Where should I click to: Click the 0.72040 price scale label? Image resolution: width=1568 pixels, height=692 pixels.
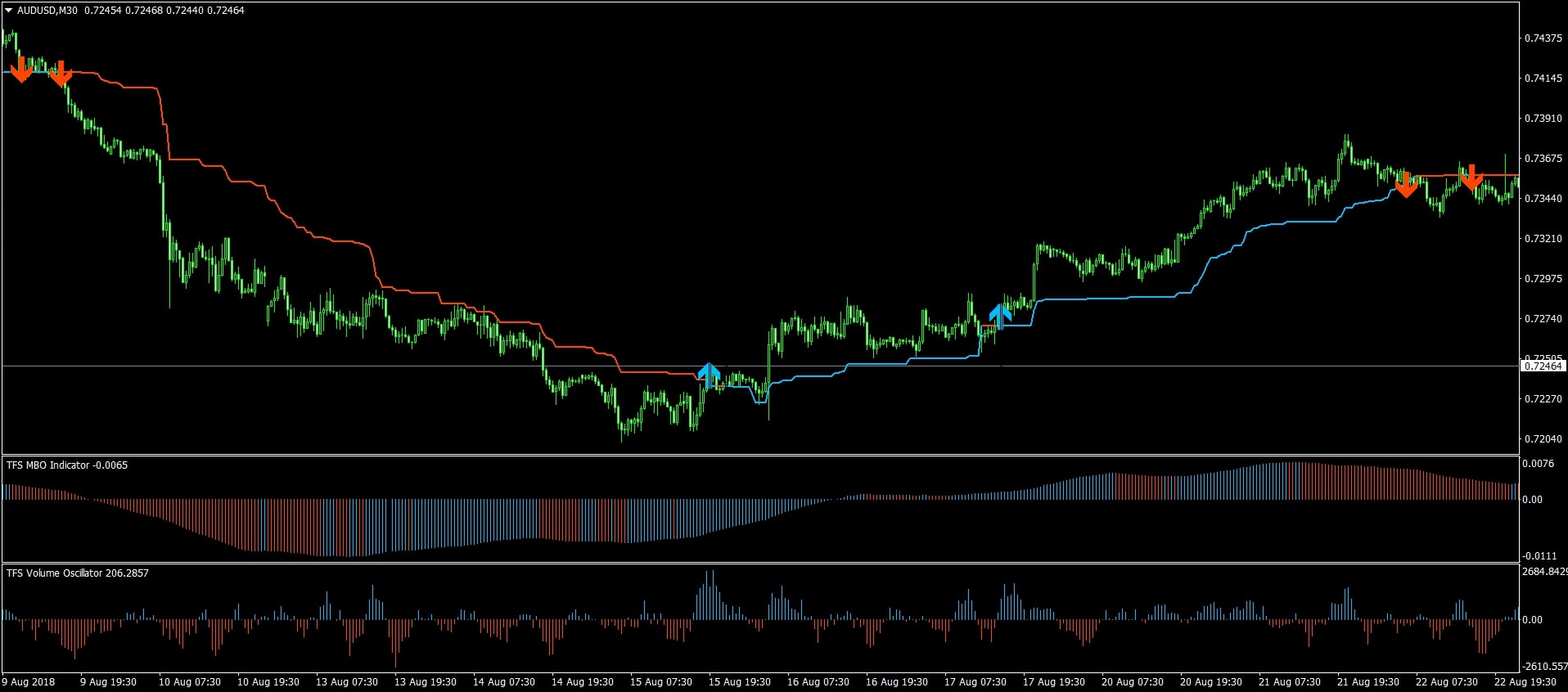[x=1543, y=439]
